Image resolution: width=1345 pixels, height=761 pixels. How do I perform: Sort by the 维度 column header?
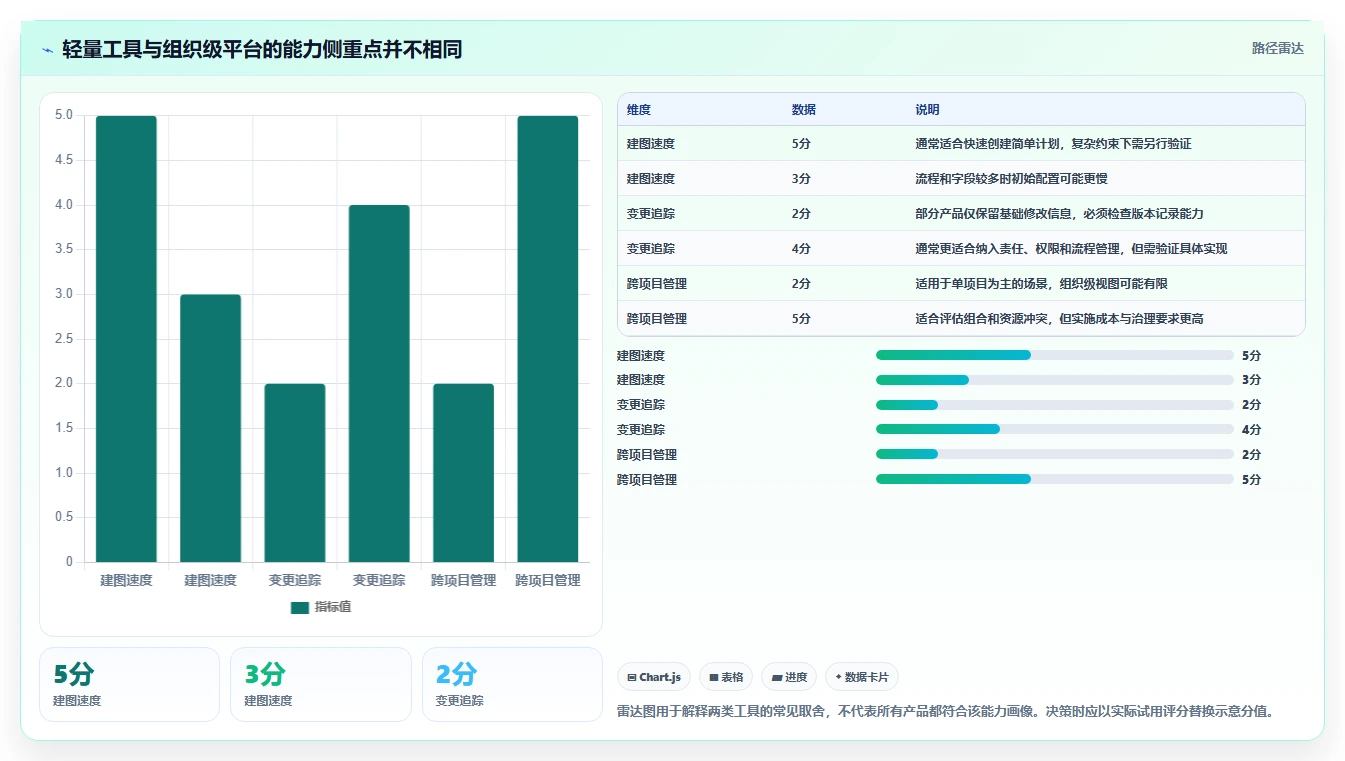coord(639,110)
